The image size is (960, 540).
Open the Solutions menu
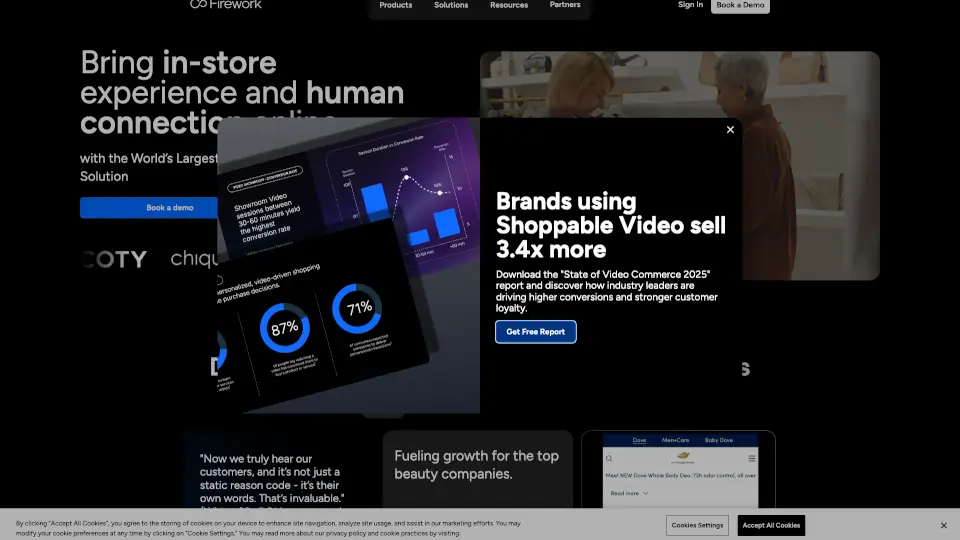(451, 5)
